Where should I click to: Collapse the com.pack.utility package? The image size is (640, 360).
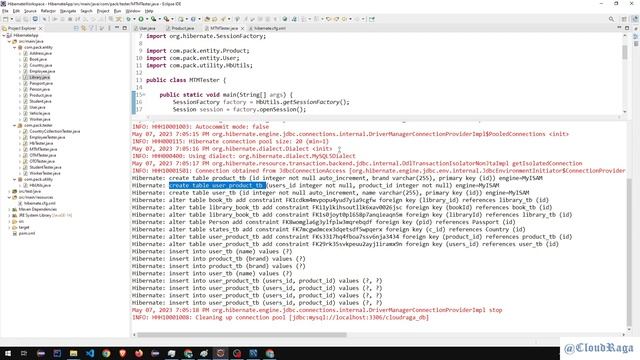(15, 179)
